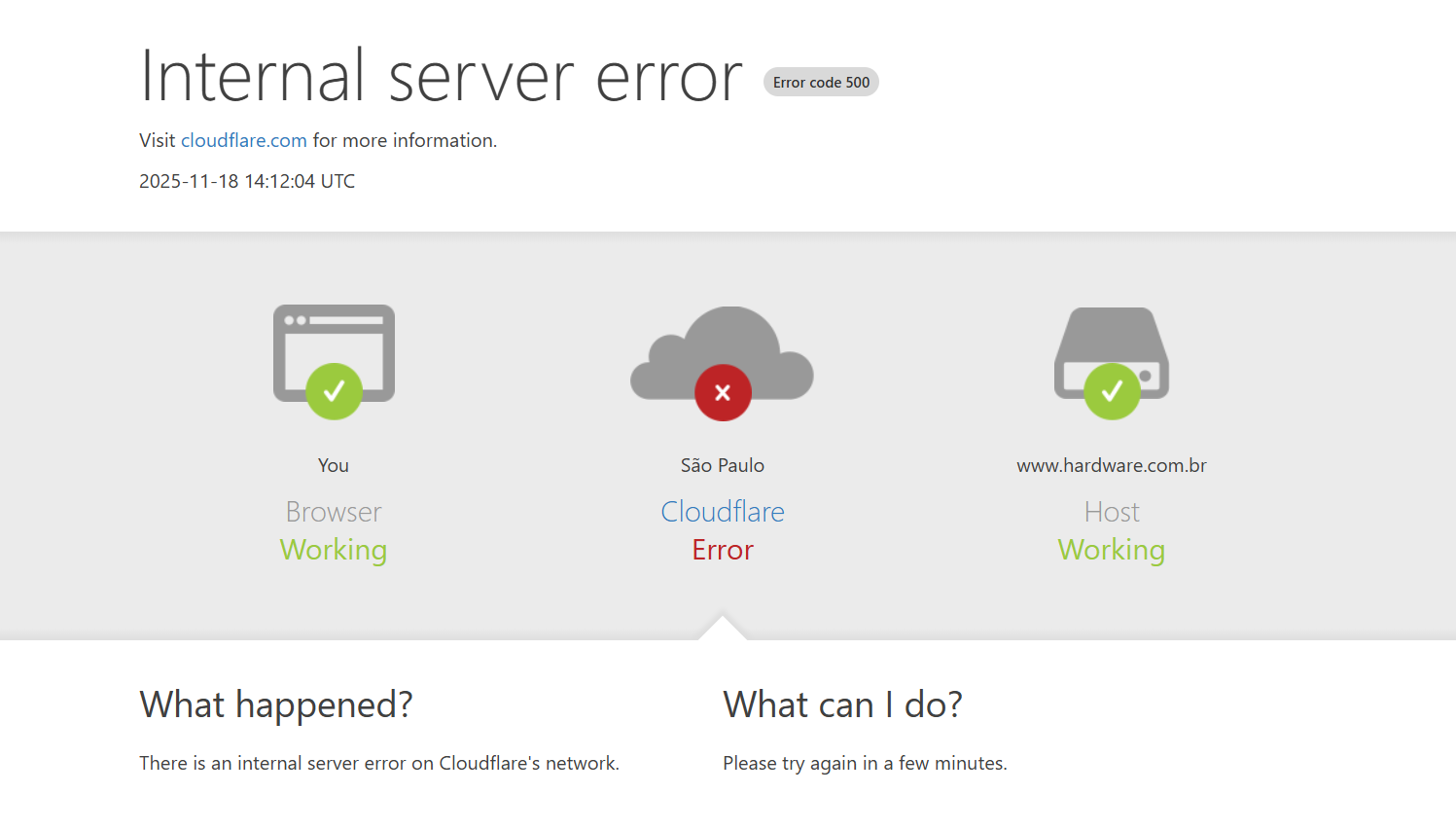Click the What happened? heading
1456x830 pixels.
coord(276,704)
